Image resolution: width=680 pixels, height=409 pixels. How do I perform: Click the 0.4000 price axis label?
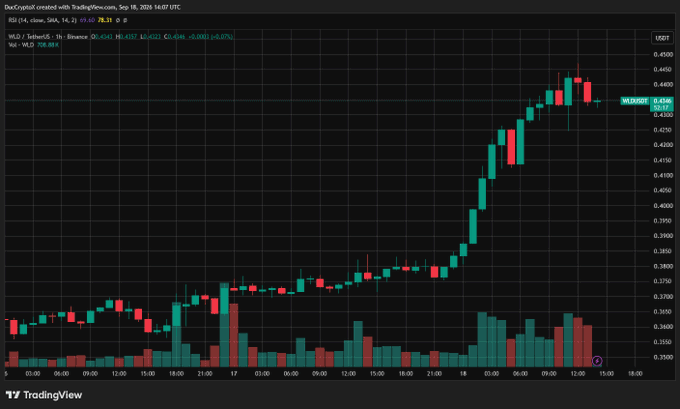(x=663, y=206)
